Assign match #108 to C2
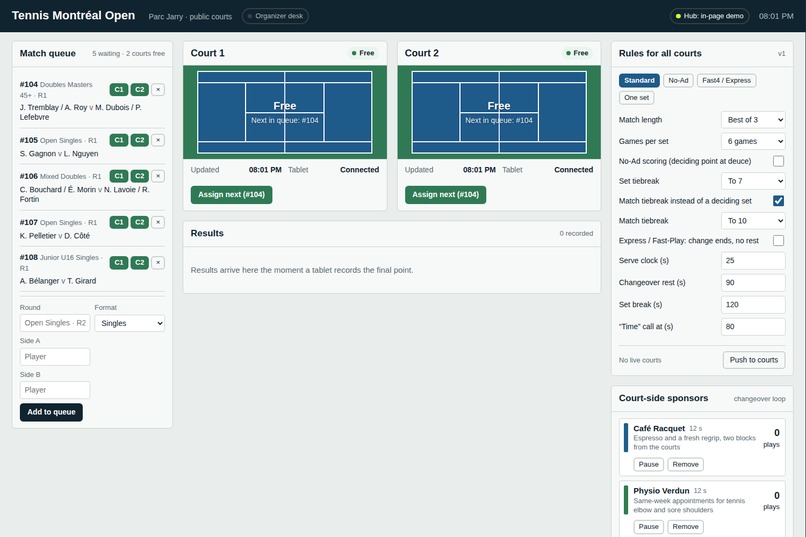This screenshot has width=806, height=537. pos(139,262)
